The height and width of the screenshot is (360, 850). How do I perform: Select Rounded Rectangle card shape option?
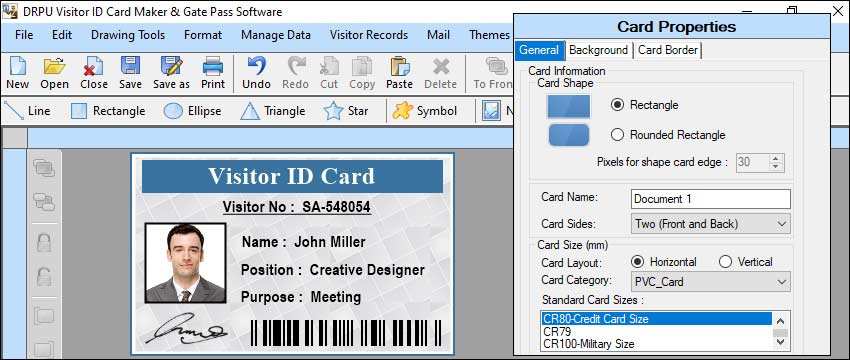point(617,135)
